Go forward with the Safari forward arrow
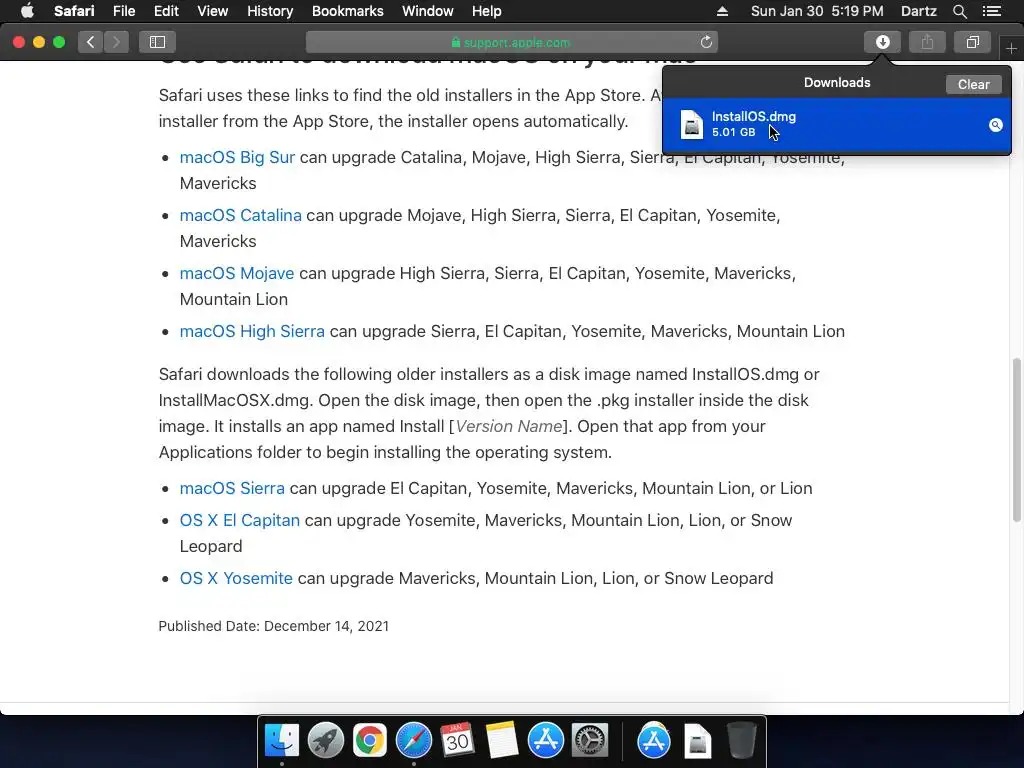Screen dimensions: 1024x768 (116, 42)
